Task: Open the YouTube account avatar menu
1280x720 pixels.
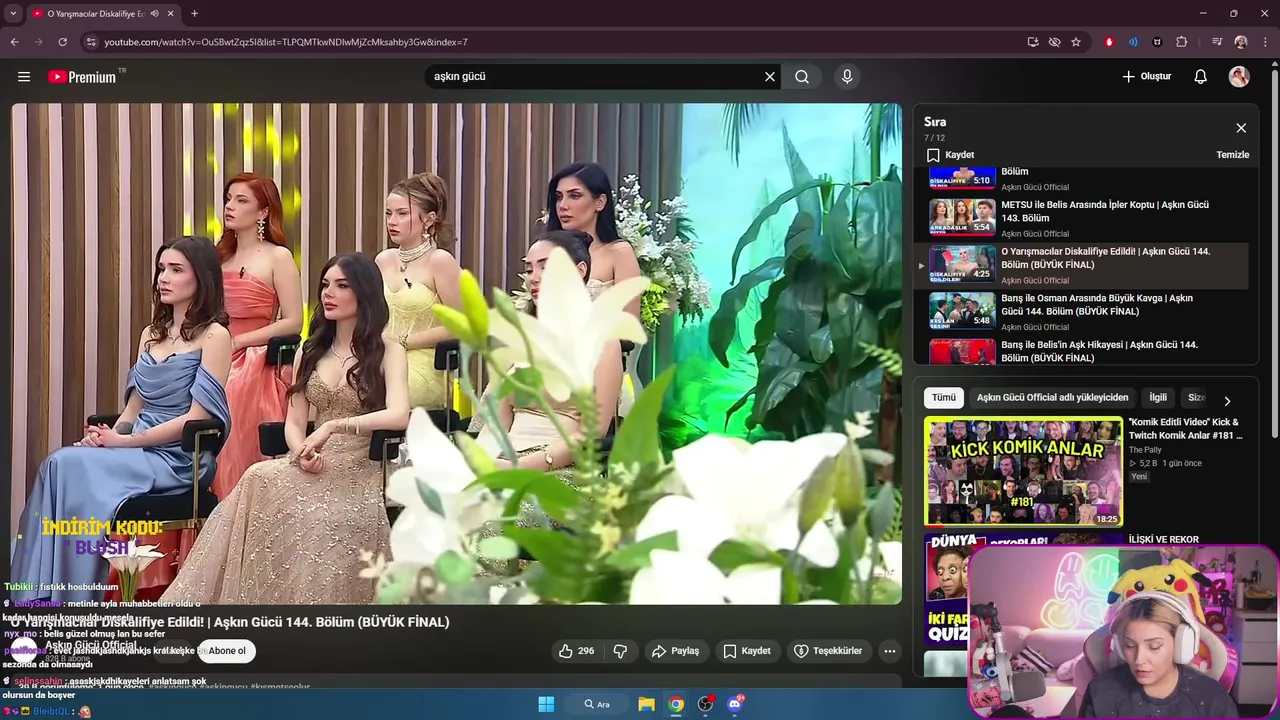Action: click(1239, 77)
